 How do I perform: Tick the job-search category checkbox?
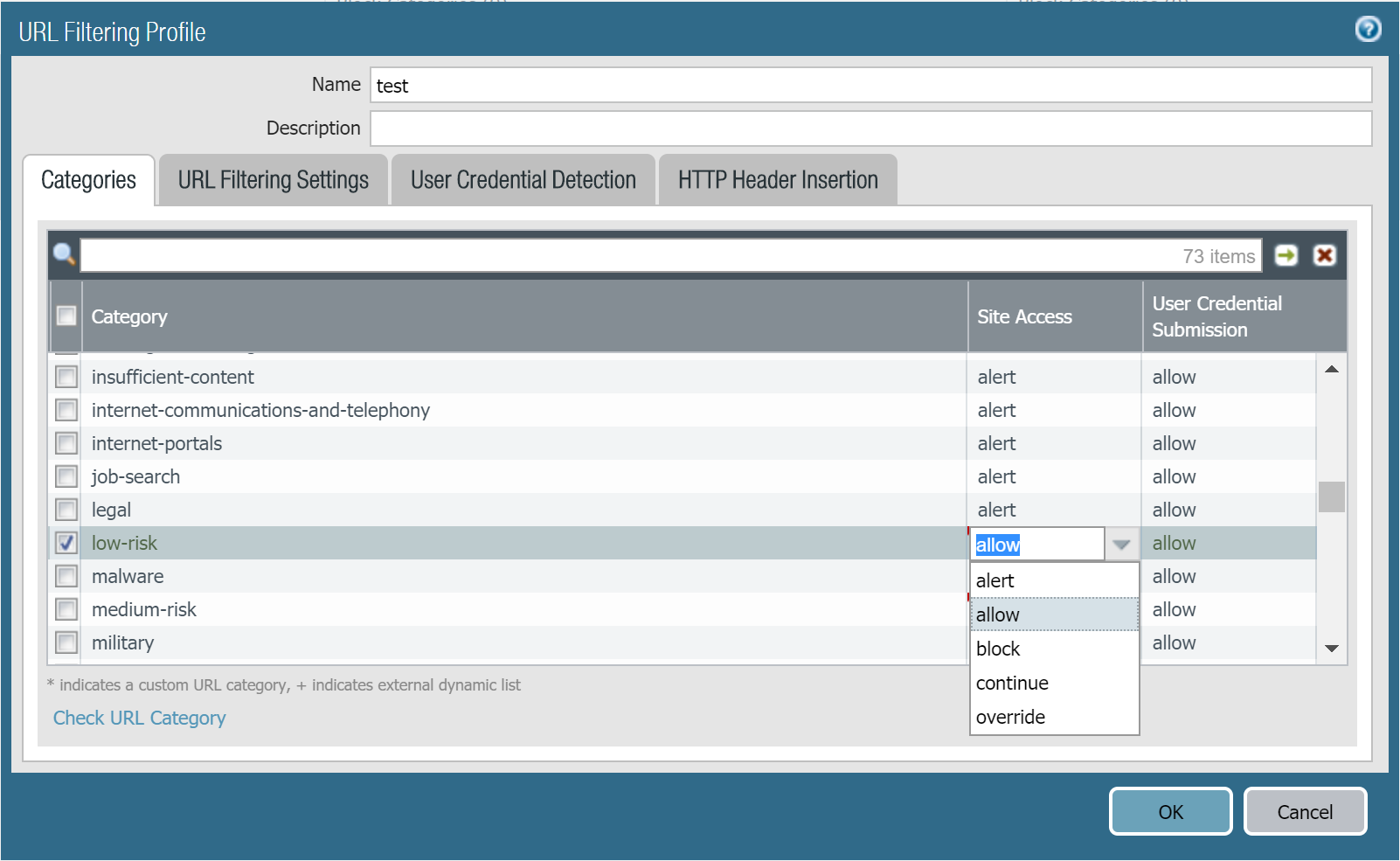[66, 476]
